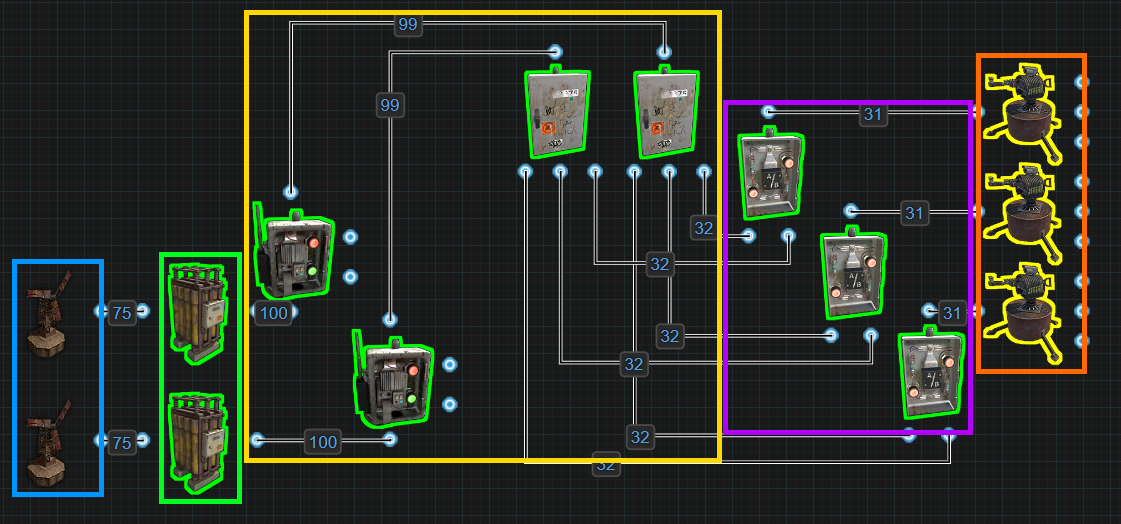Click the left splitter panel
Viewport: 1121px width, 524px height.
pyautogui.click(x=557, y=112)
